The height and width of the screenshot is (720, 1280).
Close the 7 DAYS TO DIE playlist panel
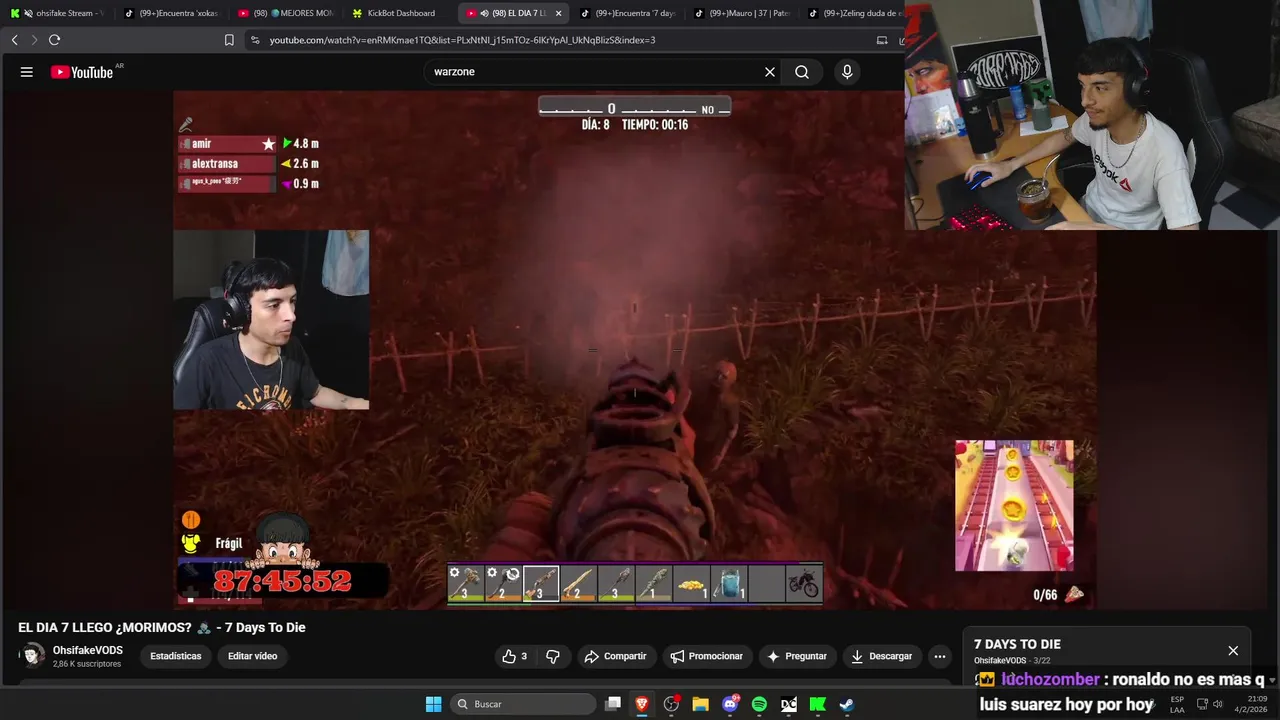(x=1233, y=650)
